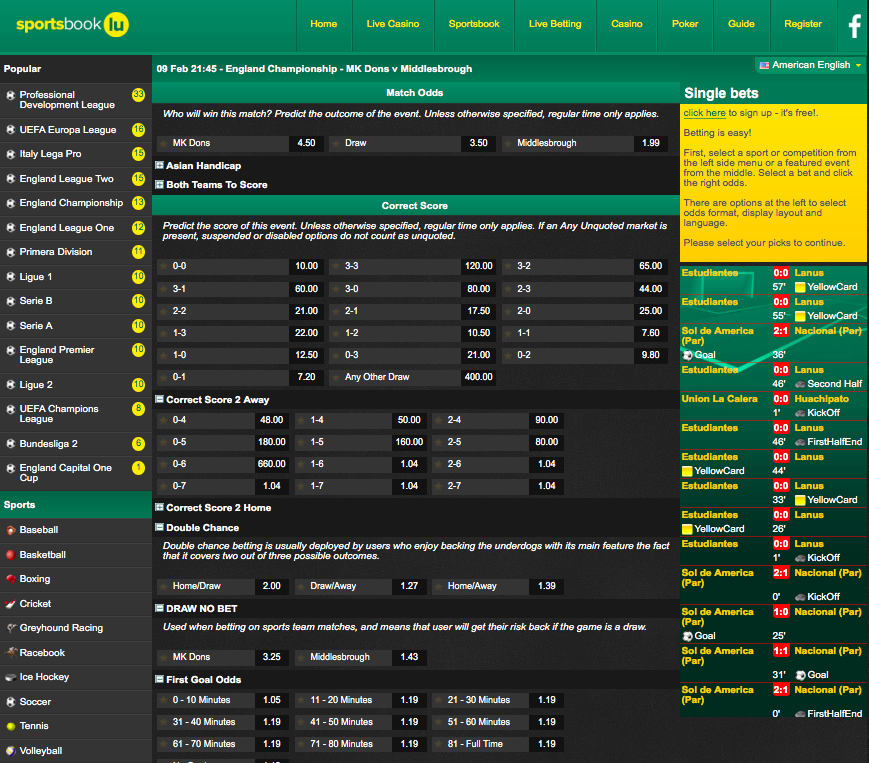Image resolution: width=869 pixels, height=763 pixels.
Task: Pick correct score 1-1 at 7.60
Action: 651,333
